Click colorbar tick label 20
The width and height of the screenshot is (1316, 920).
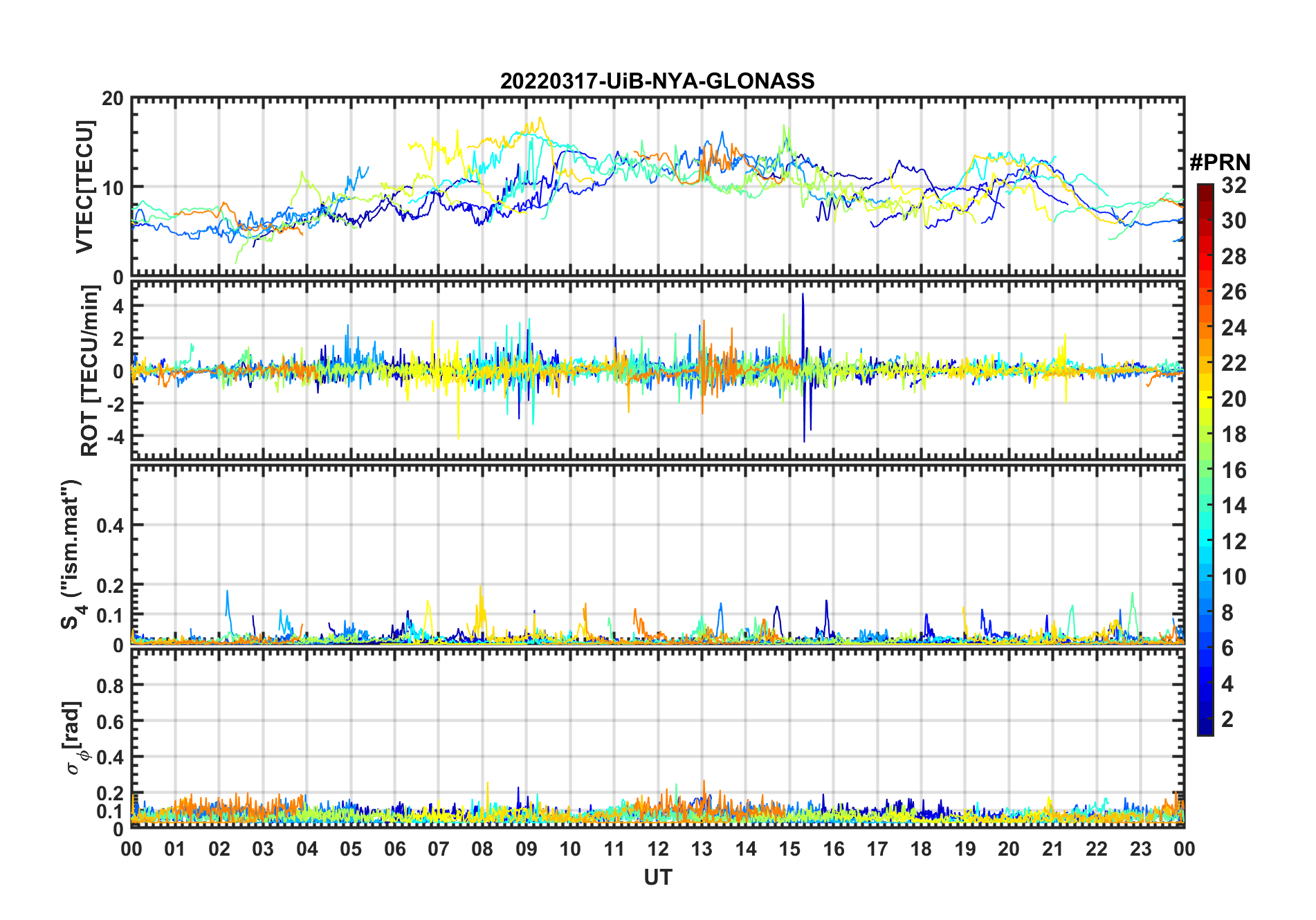pos(1234,399)
